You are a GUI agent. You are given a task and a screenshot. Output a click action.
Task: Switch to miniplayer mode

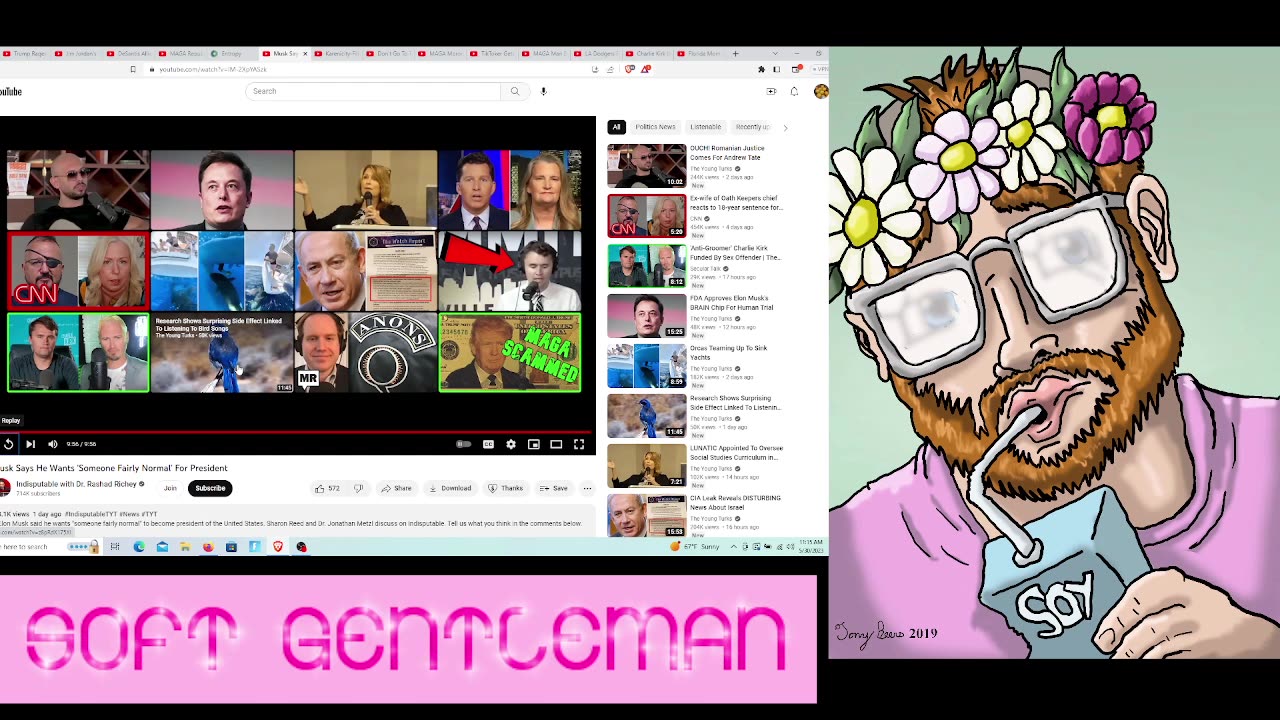click(x=534, y=444)
